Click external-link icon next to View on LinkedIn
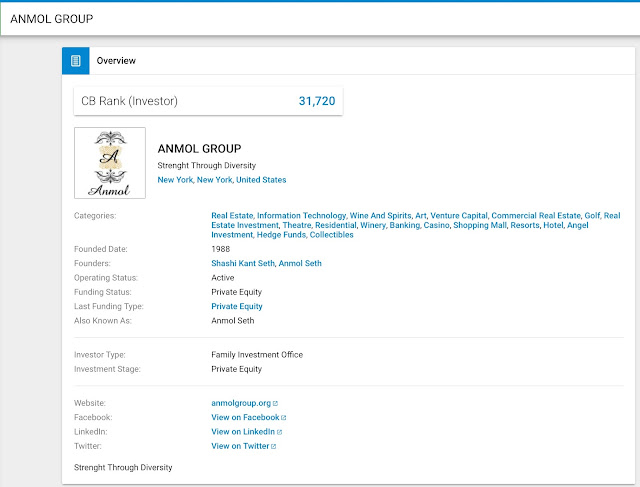The image size is (640, 487). coord(280,432)
